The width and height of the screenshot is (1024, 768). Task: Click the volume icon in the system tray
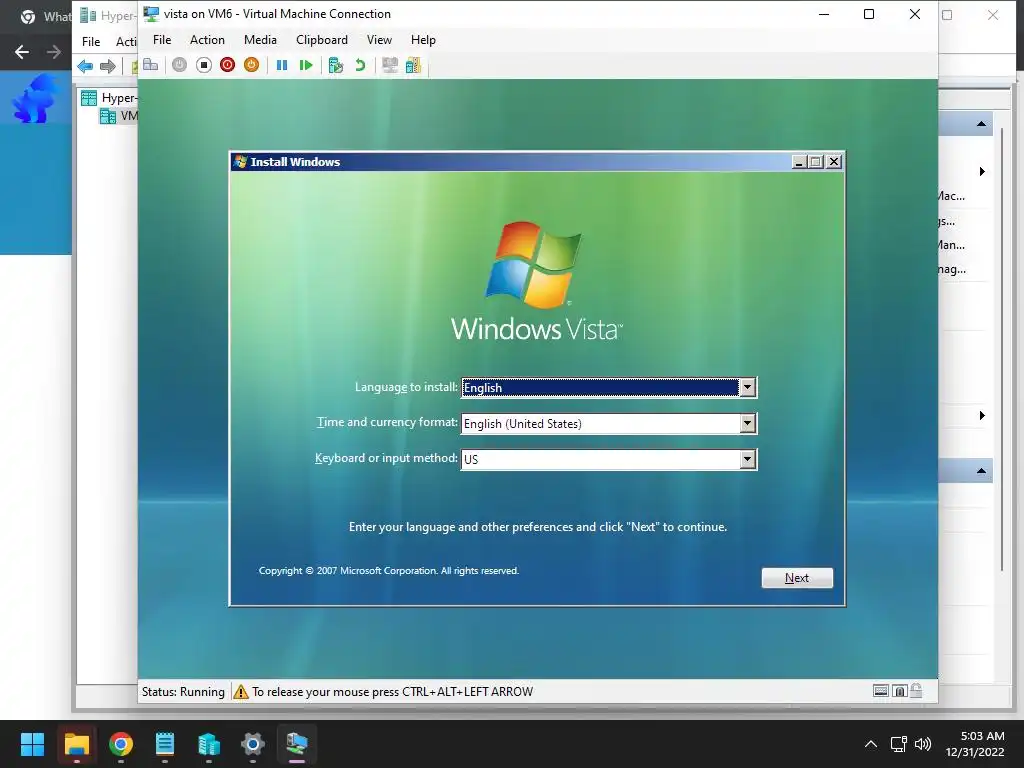click(923, 744)
